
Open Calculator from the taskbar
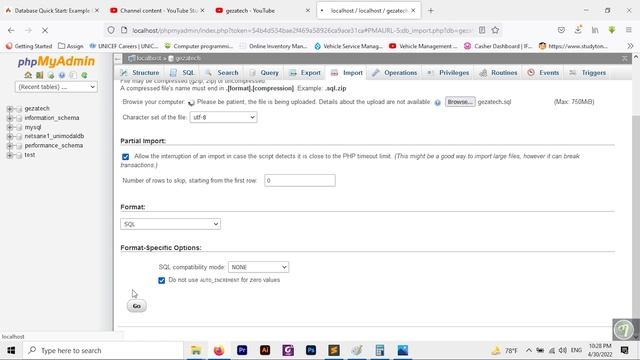(380, 350)
